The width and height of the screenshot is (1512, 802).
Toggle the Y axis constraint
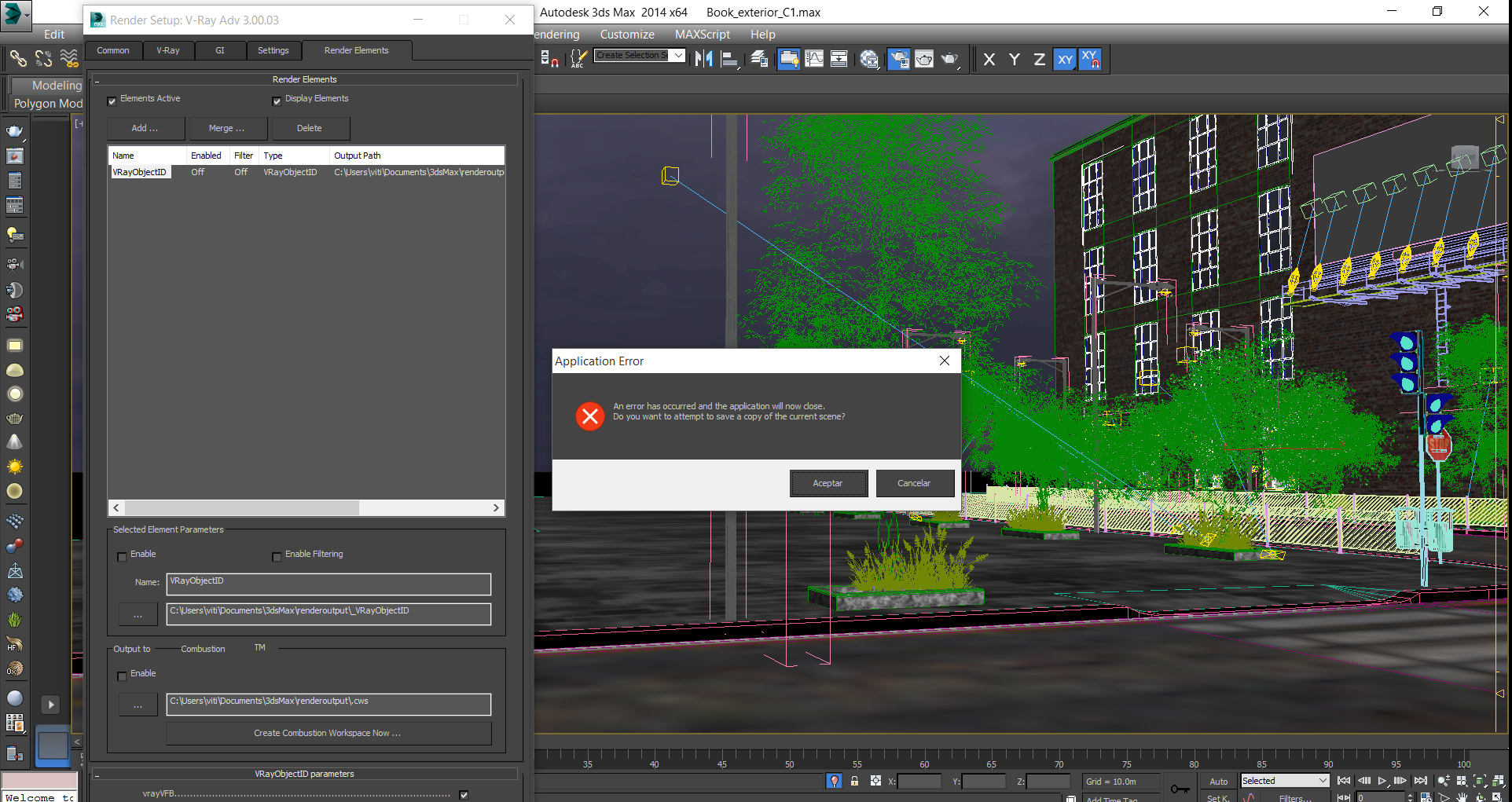[x=1015, y=60]
